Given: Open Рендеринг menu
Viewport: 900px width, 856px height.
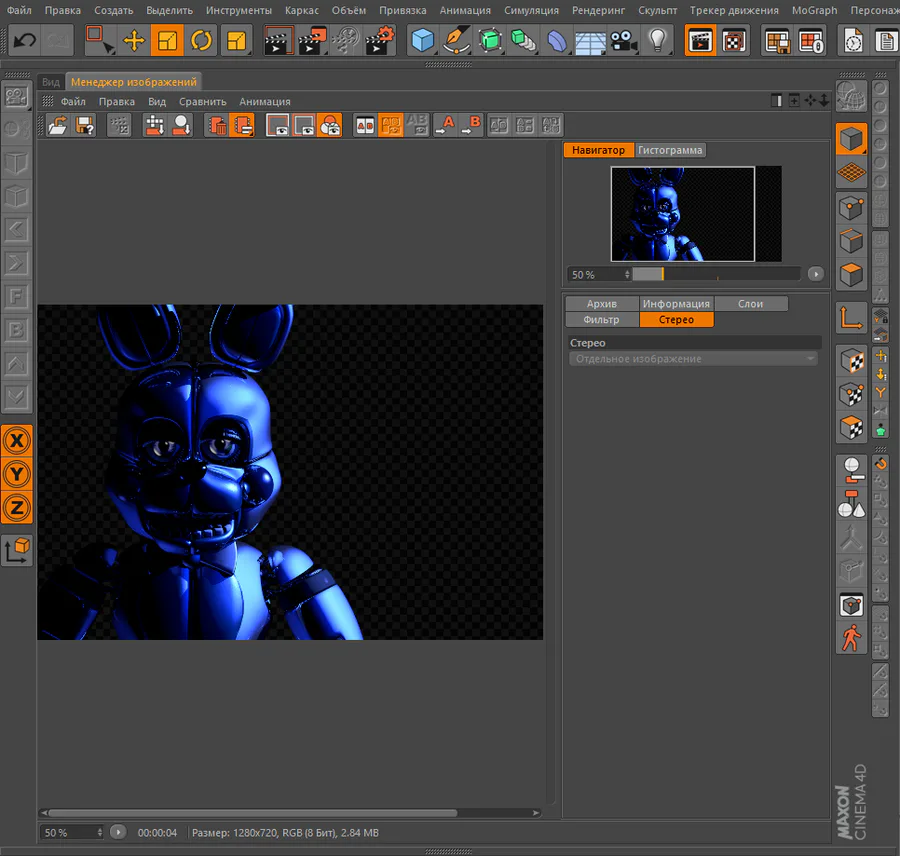Looking at the screenshot, I should point(598,10).
